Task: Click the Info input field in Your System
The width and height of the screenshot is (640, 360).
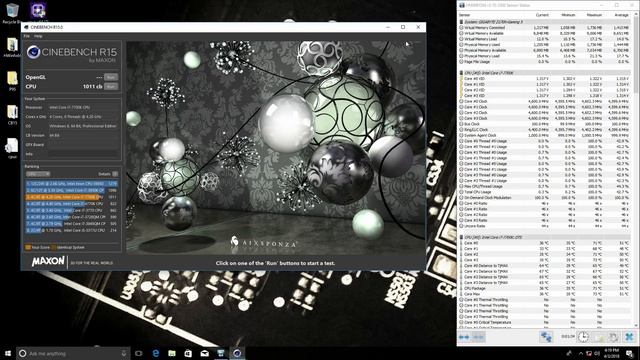Action: click(83, 154)
